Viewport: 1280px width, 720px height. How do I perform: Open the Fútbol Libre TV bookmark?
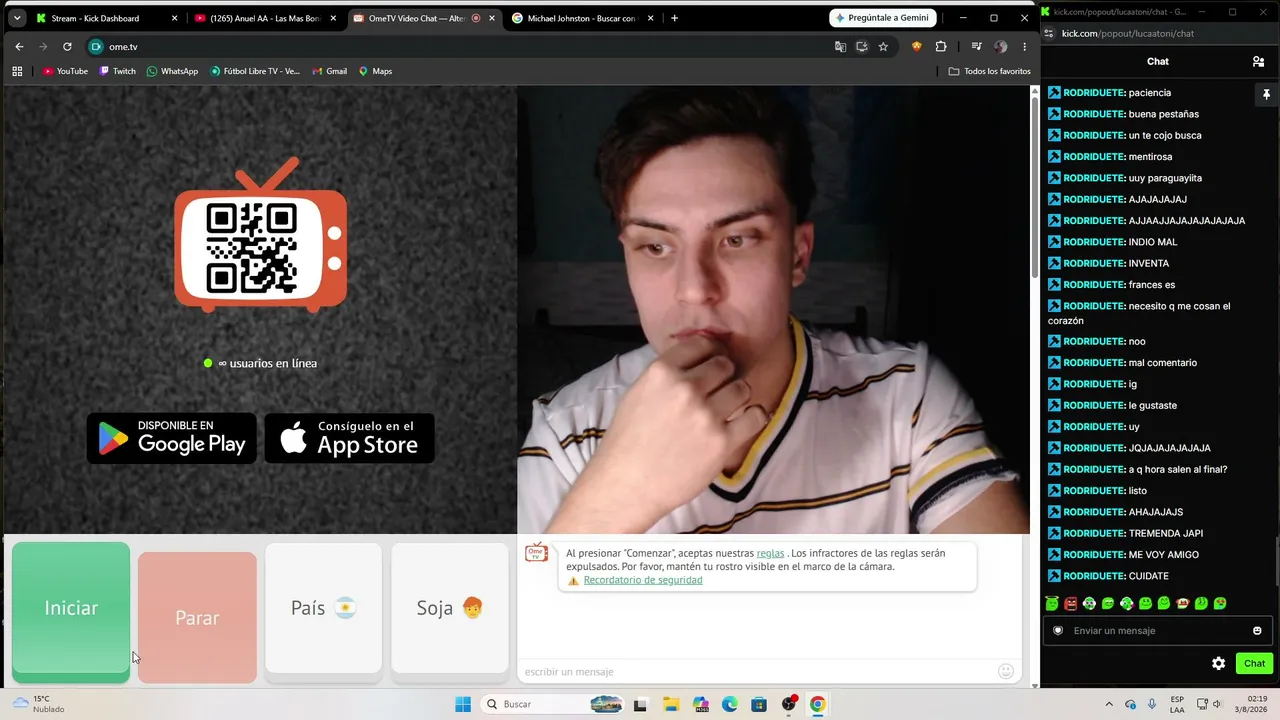255,71
